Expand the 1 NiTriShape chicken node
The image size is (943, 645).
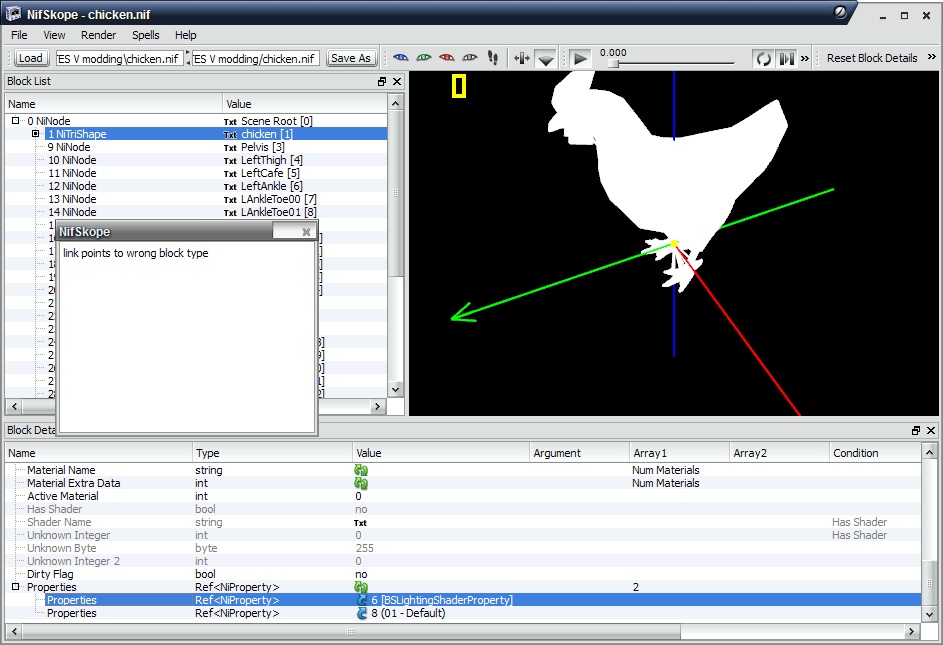36,134
